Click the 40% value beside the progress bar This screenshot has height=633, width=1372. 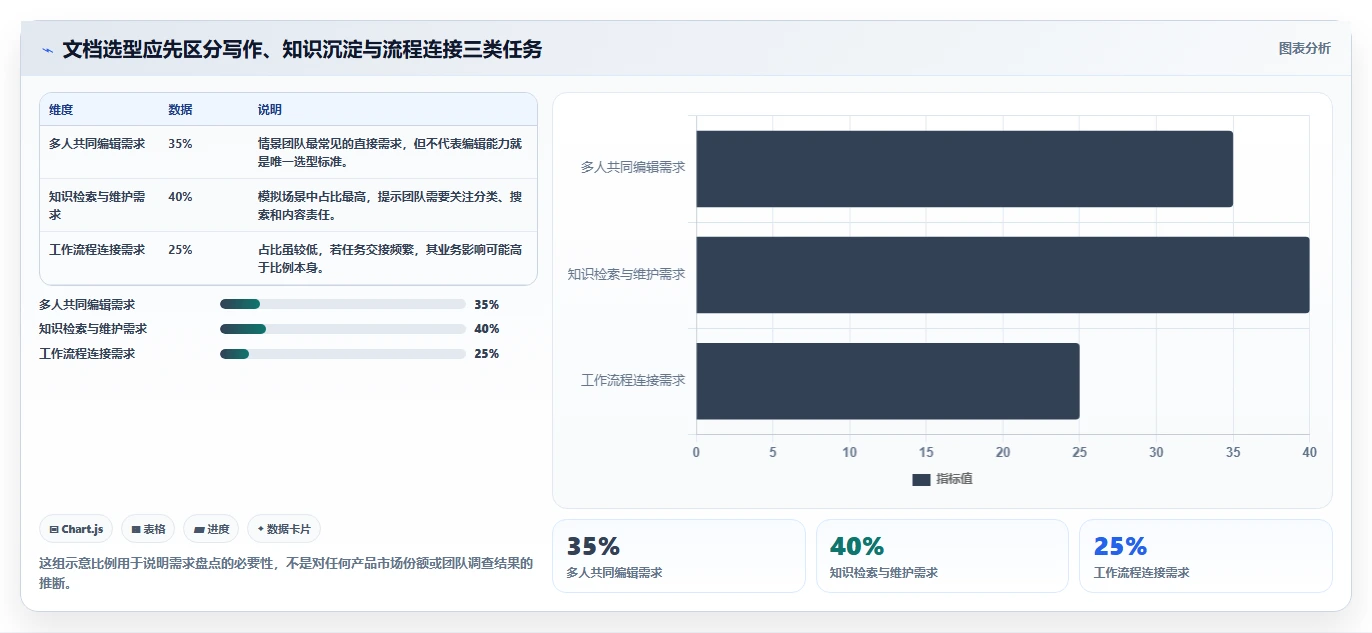click(x=487, y=329)
